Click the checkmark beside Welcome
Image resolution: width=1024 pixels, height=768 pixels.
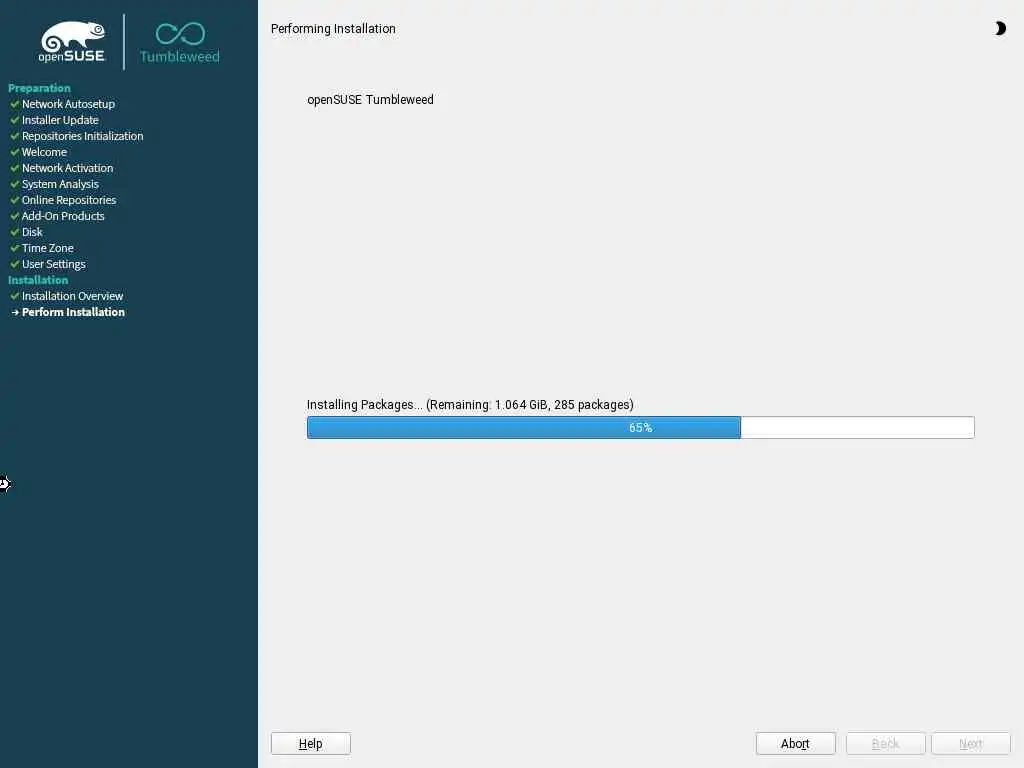coord(14,152)
